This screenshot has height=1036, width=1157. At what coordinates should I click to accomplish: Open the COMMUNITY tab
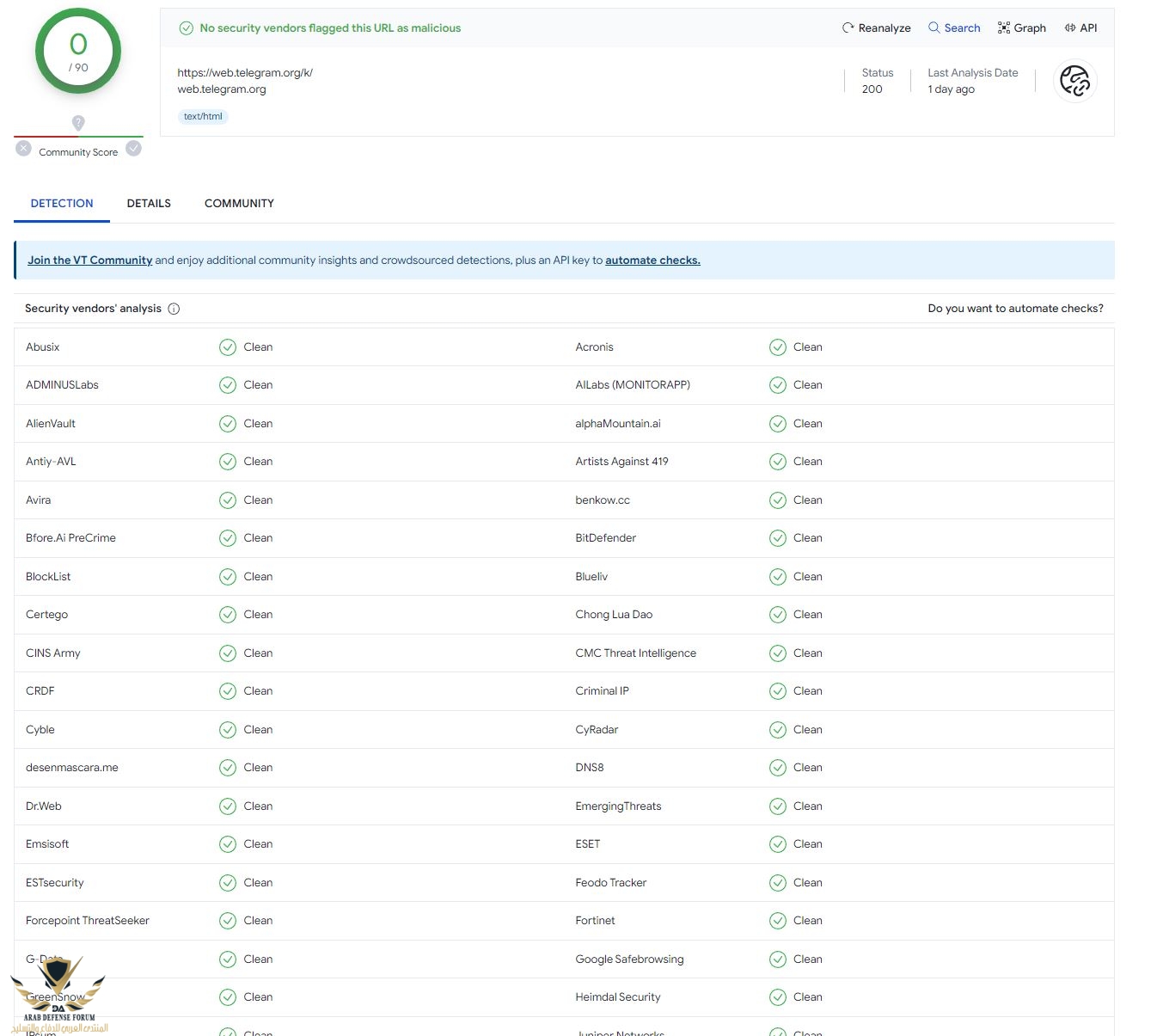pos(239,204)
